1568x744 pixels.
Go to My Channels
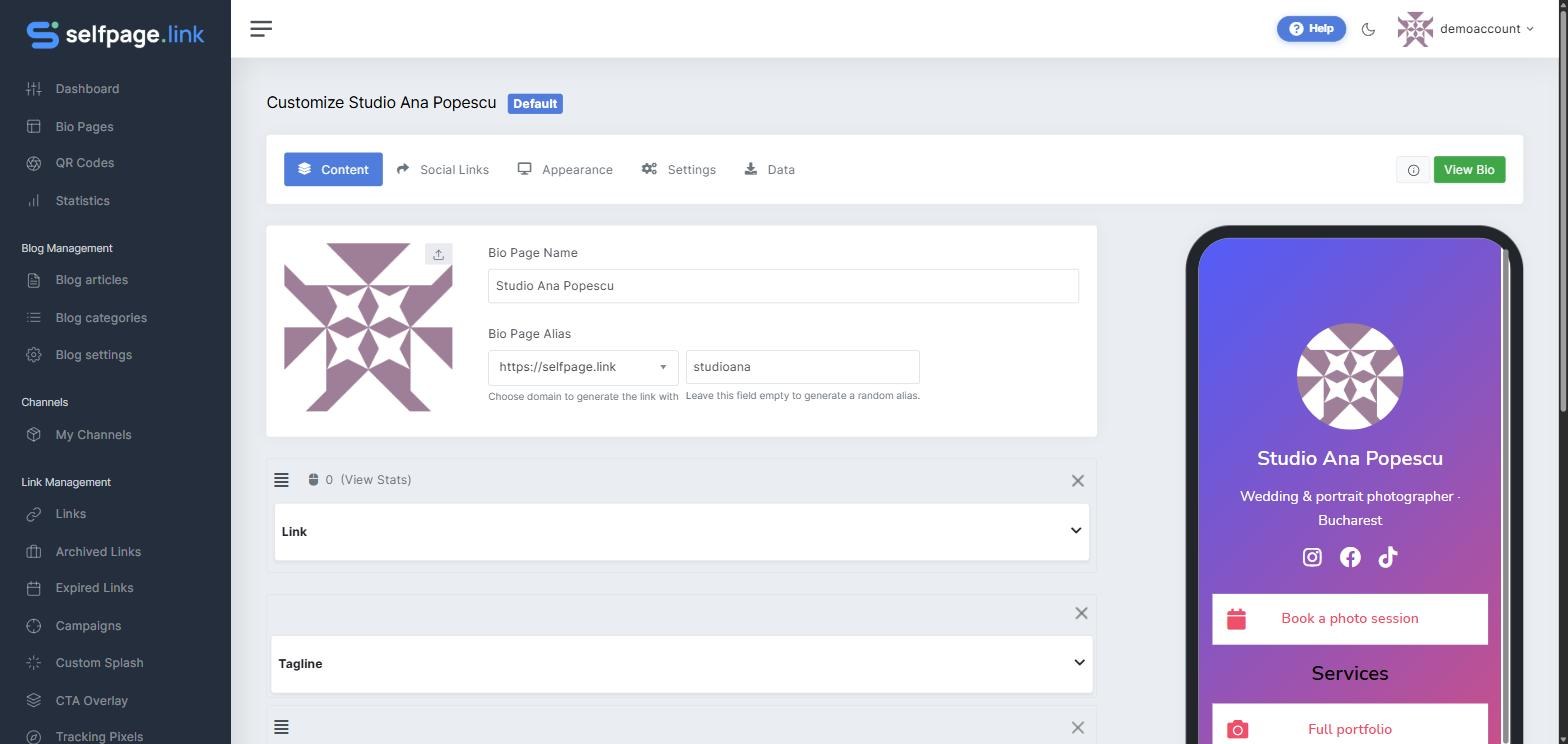(x=93, y=435)
